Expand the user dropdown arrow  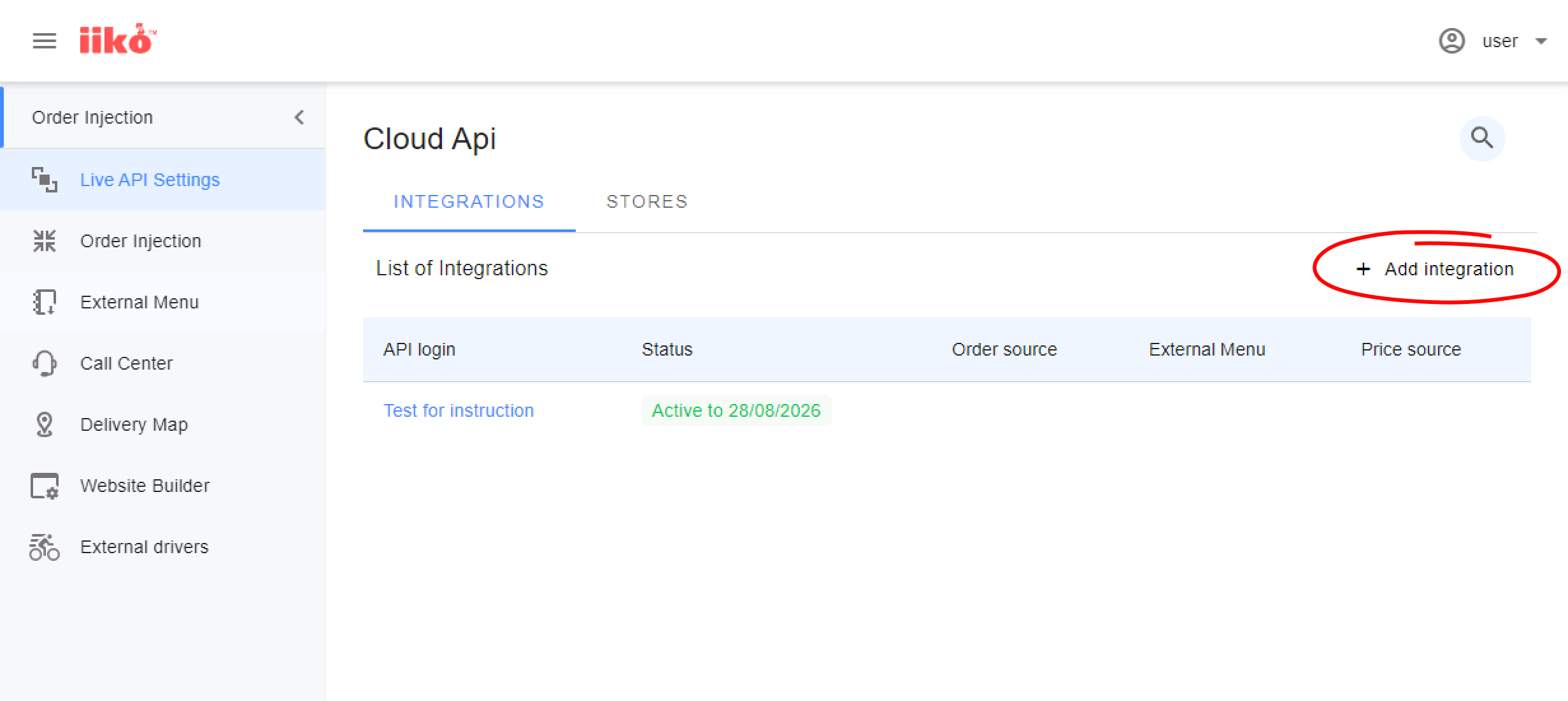1541,41
